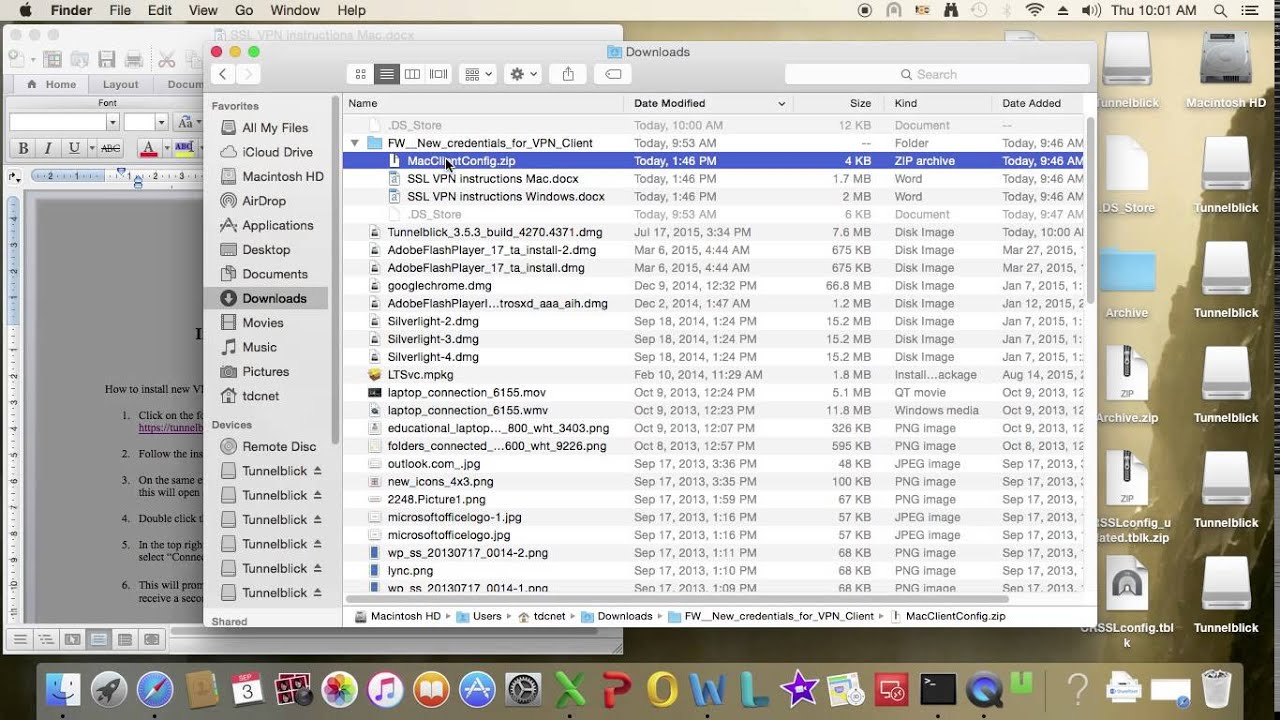
Task: Open Desktop in sidebar
Action: coord(266,250)
